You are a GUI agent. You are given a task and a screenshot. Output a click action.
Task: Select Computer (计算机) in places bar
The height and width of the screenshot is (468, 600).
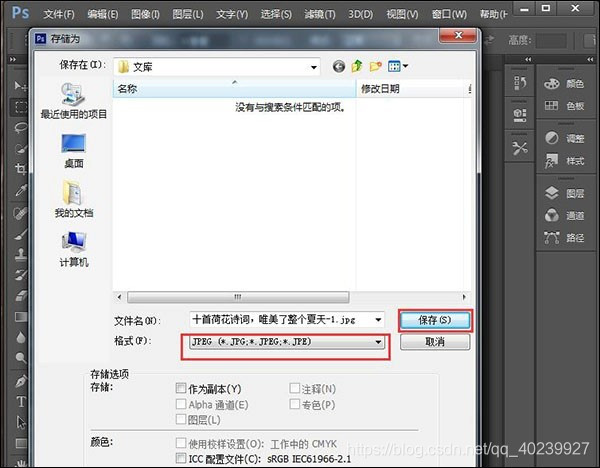[73, 249]
